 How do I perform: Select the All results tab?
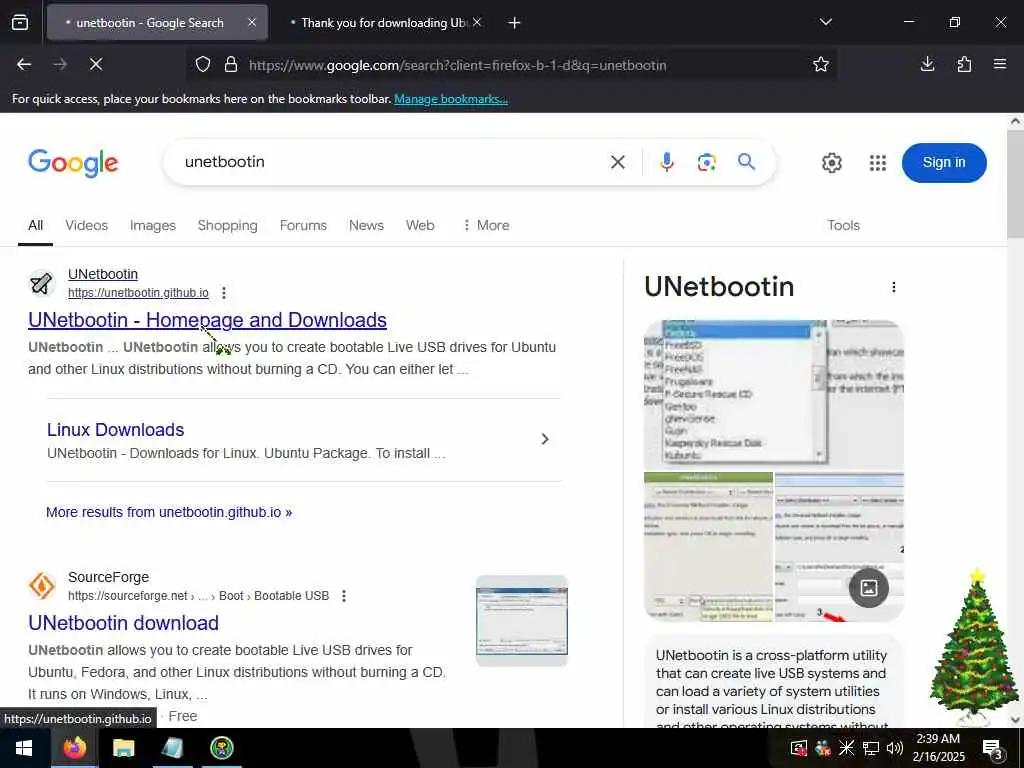(x=35, y=225)
